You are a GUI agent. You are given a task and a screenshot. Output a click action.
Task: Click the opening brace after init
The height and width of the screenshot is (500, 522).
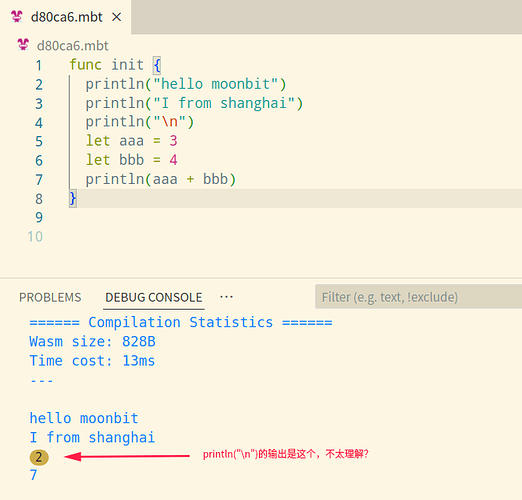(x=157, y=65)
